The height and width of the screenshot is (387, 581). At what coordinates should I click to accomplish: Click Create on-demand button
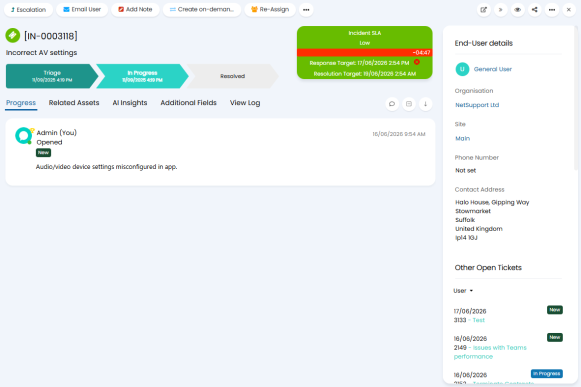pyautogui.click(x=202, y=10)
